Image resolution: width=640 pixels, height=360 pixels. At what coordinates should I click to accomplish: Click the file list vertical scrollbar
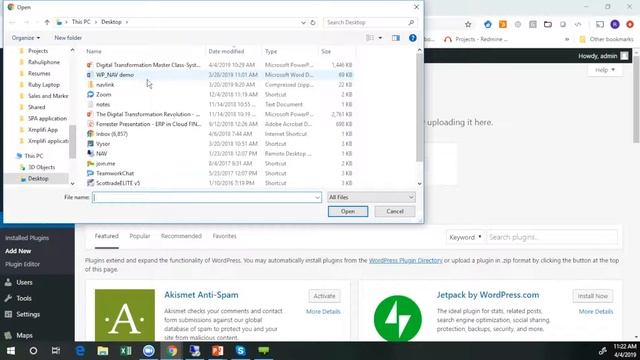[x=420, y=107]
